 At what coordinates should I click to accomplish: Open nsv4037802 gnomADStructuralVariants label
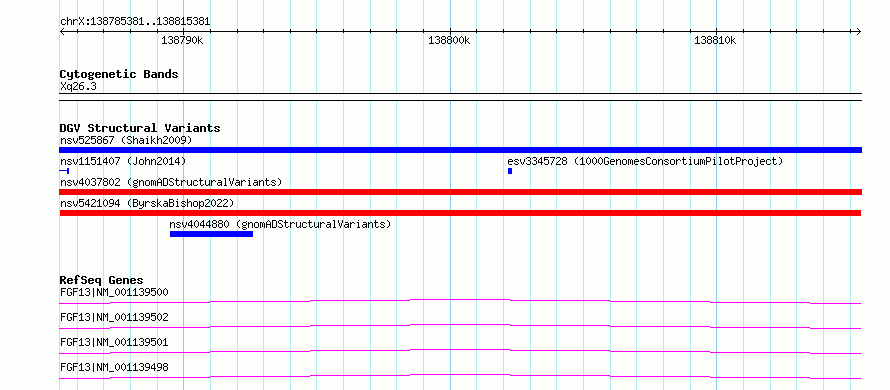[171, 182]
